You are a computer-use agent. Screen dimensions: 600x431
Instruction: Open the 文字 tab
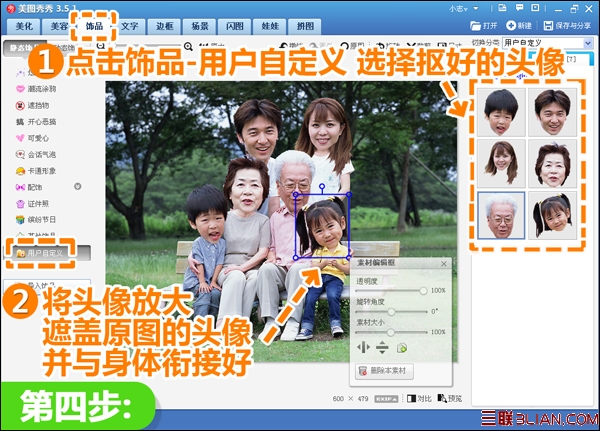point(129,26)
